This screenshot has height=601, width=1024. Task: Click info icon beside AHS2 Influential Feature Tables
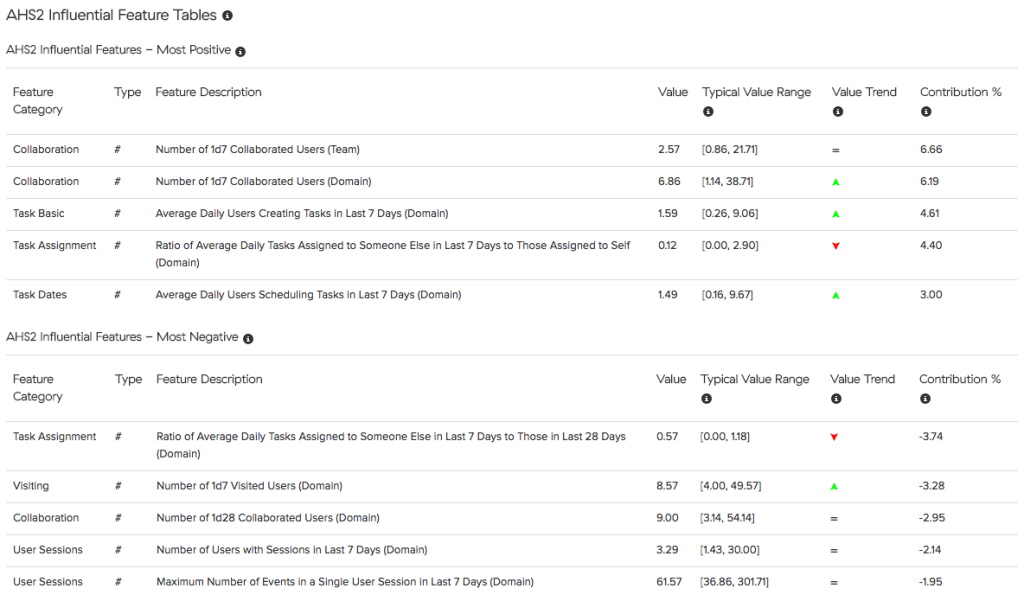(x=227, y=16)
